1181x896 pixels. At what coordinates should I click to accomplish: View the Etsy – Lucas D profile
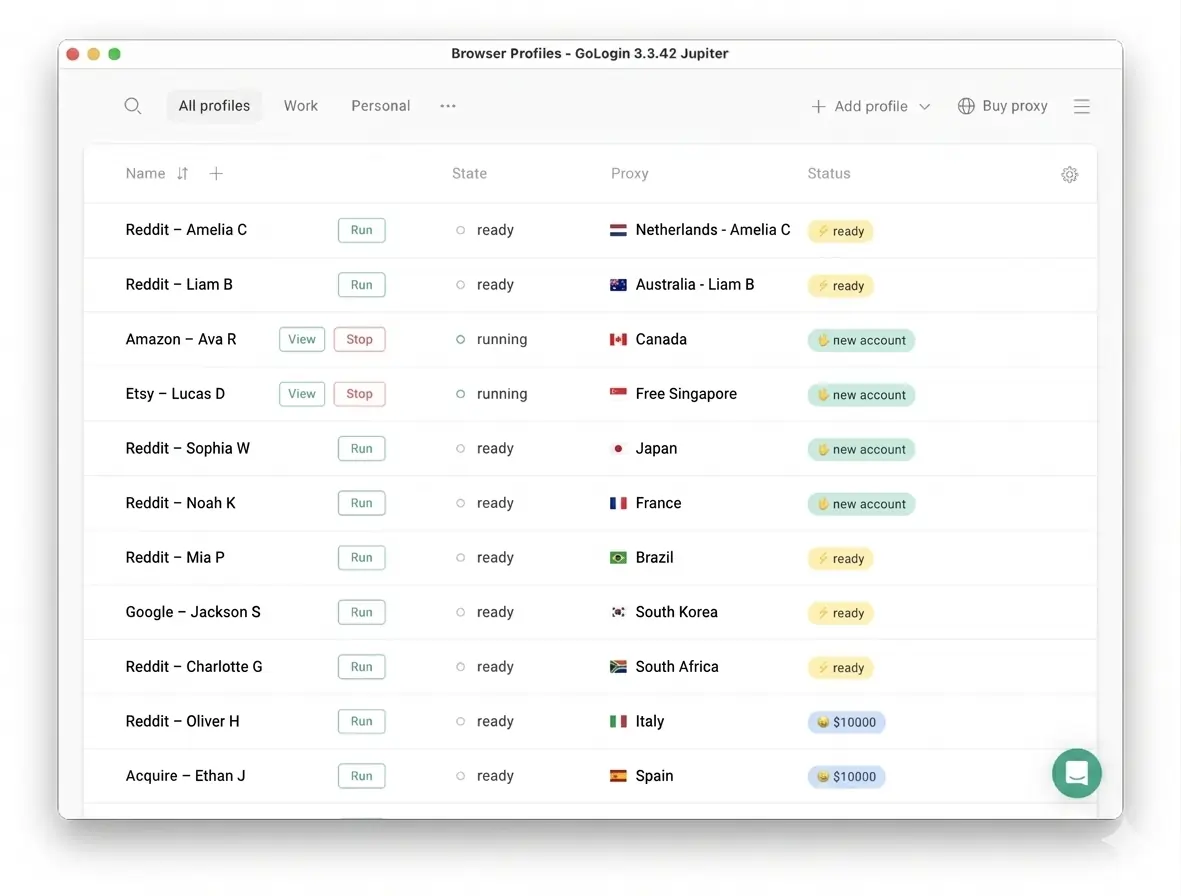pyautogui.click(x=301, y=394)
